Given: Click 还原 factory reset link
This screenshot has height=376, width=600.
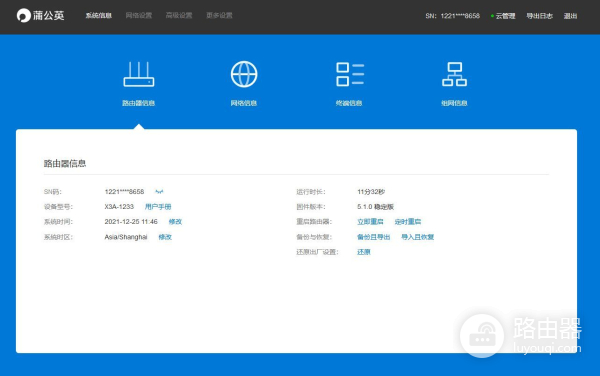Looking at the screenshot, I should [x=364, y=252].
